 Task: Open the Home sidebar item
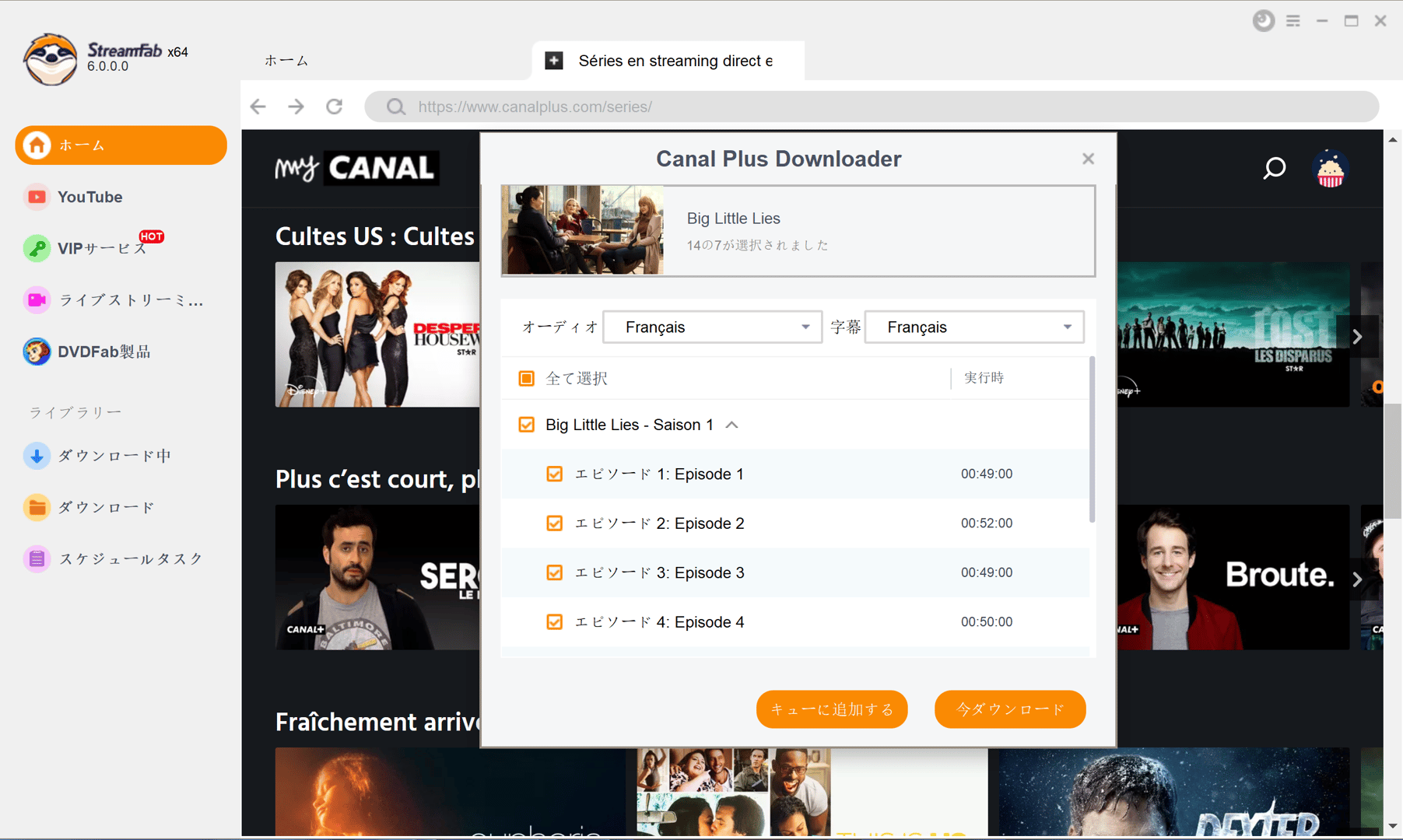(121, 145)
